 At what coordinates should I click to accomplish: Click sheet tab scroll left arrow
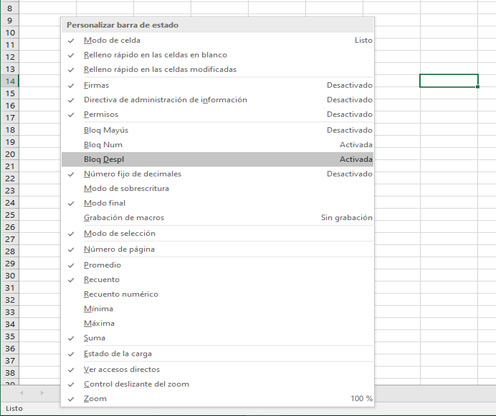point(22,393)
